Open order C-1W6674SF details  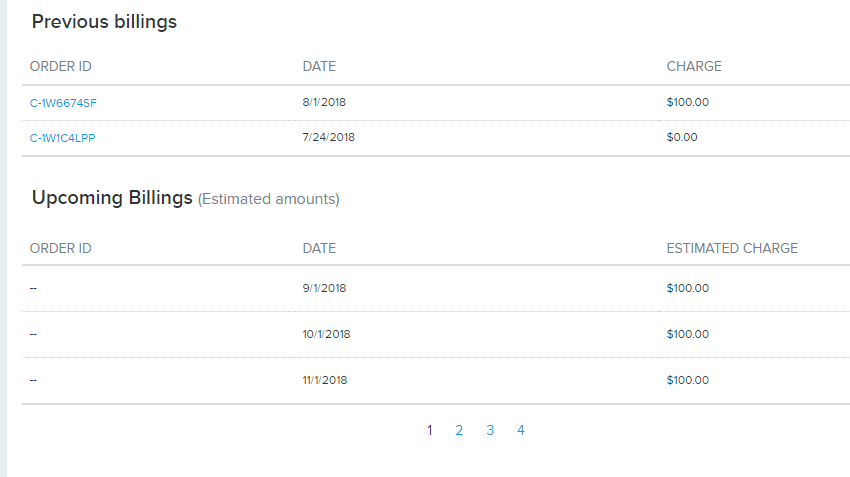tap(63, 103)
